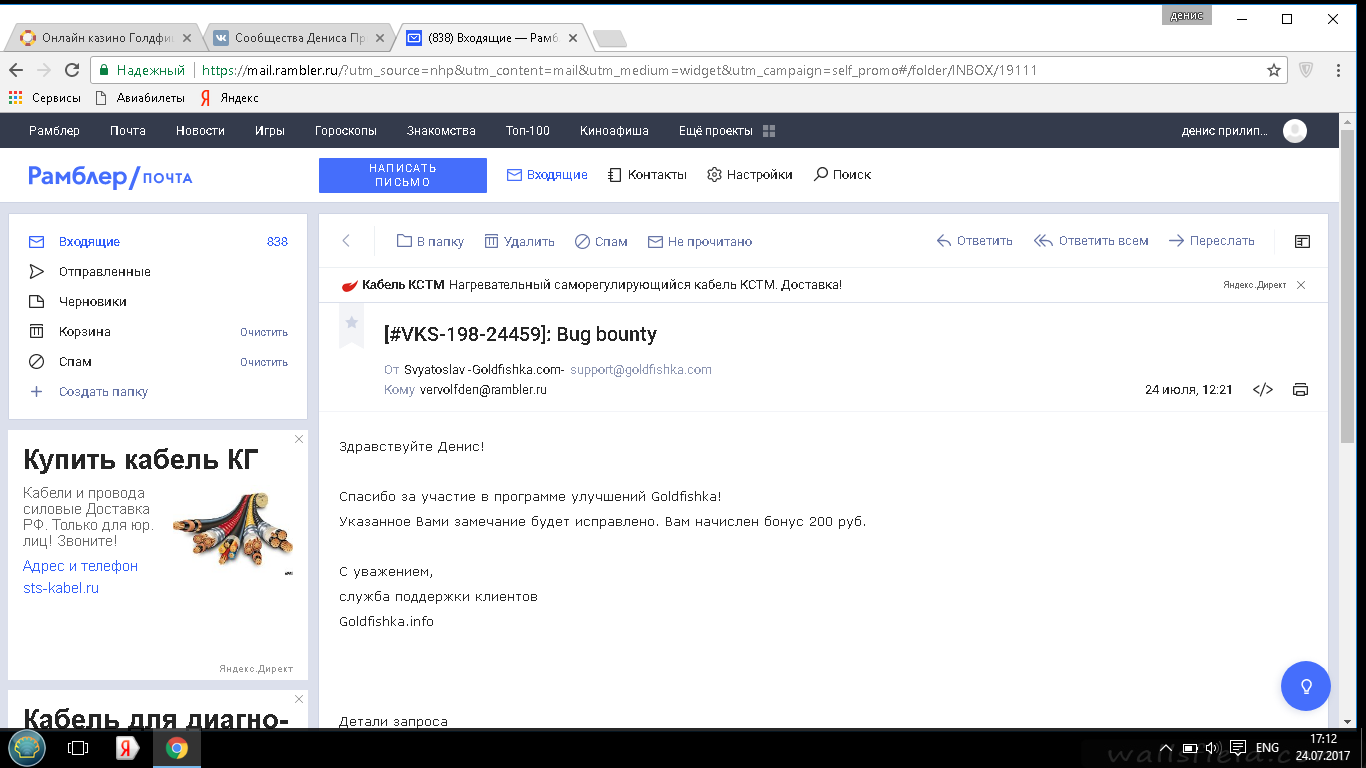Screen dimensions: 1366x768
Task: Click the address bar URL
Action: (x=620, y=71)
